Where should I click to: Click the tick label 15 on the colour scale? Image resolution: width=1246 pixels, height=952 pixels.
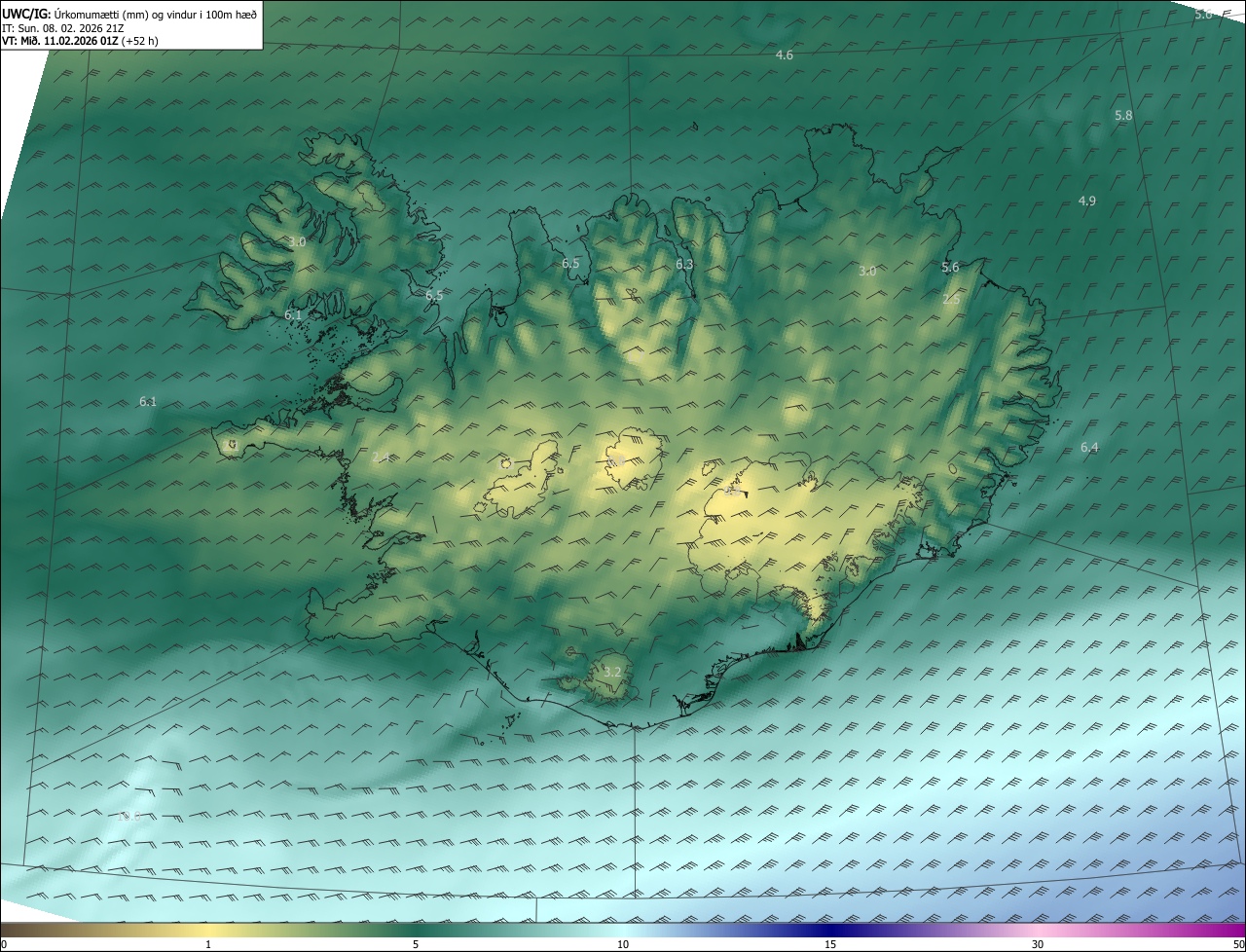(830, 944)
